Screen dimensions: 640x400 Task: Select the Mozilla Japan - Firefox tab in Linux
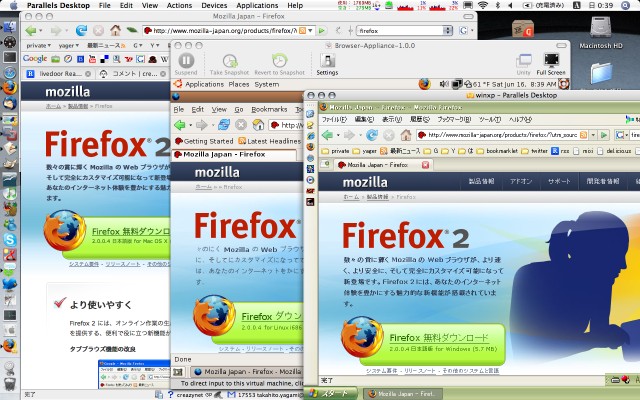[x=222, y=155]
